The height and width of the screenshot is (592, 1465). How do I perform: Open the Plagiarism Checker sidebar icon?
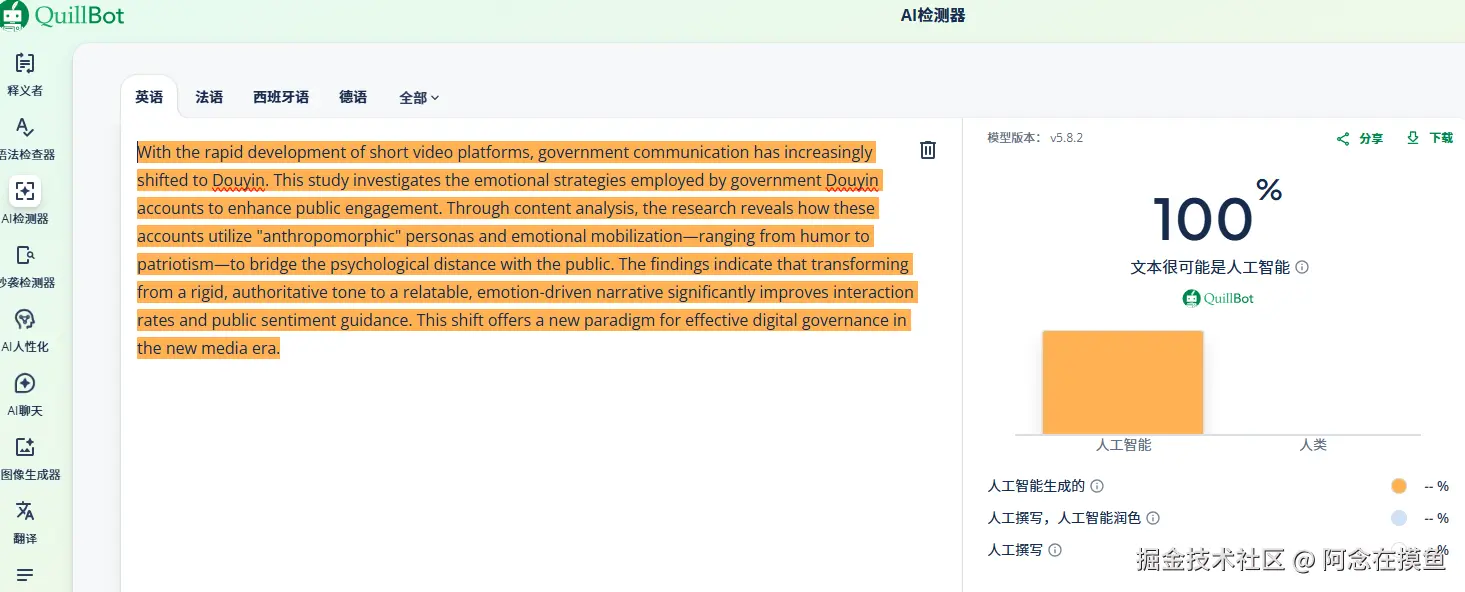(x=25, y=255)
